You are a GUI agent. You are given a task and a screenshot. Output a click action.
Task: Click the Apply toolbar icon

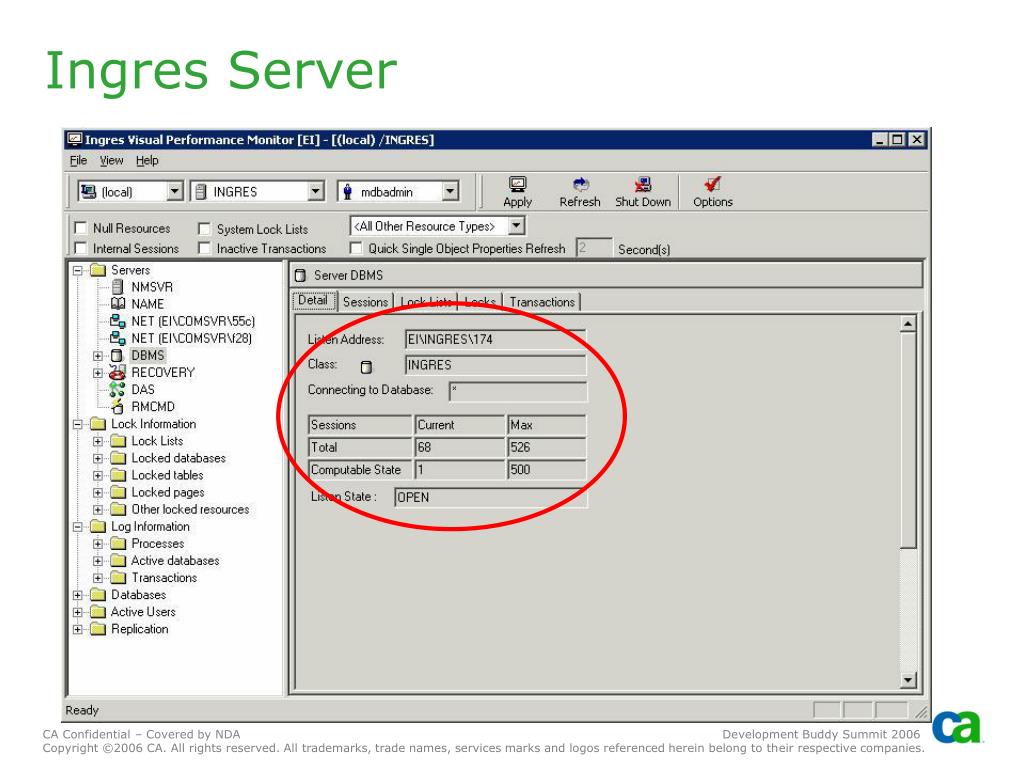[x=517, y=185]
